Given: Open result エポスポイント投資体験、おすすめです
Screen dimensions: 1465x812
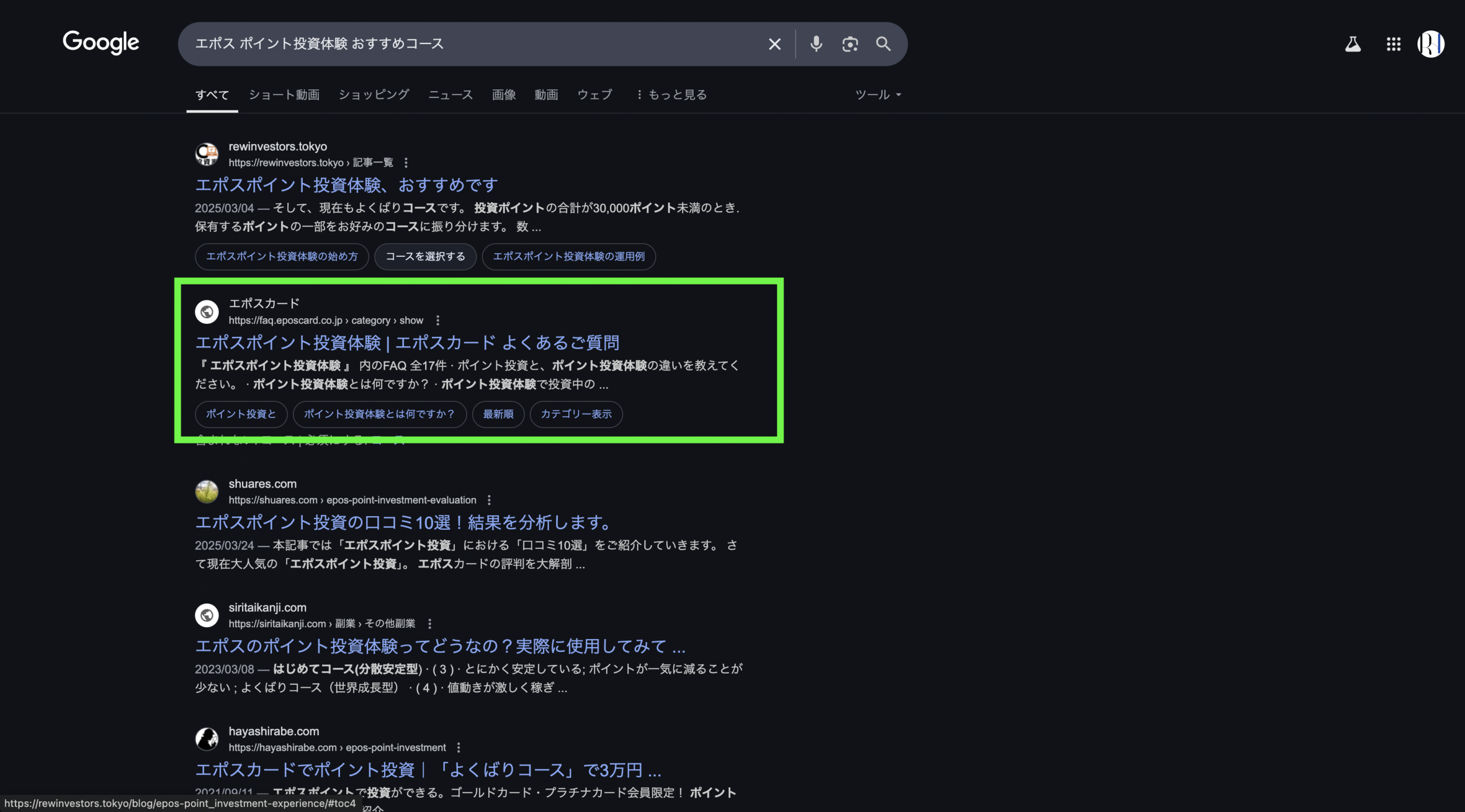Looking at the screenshot, I should point(346,185).
